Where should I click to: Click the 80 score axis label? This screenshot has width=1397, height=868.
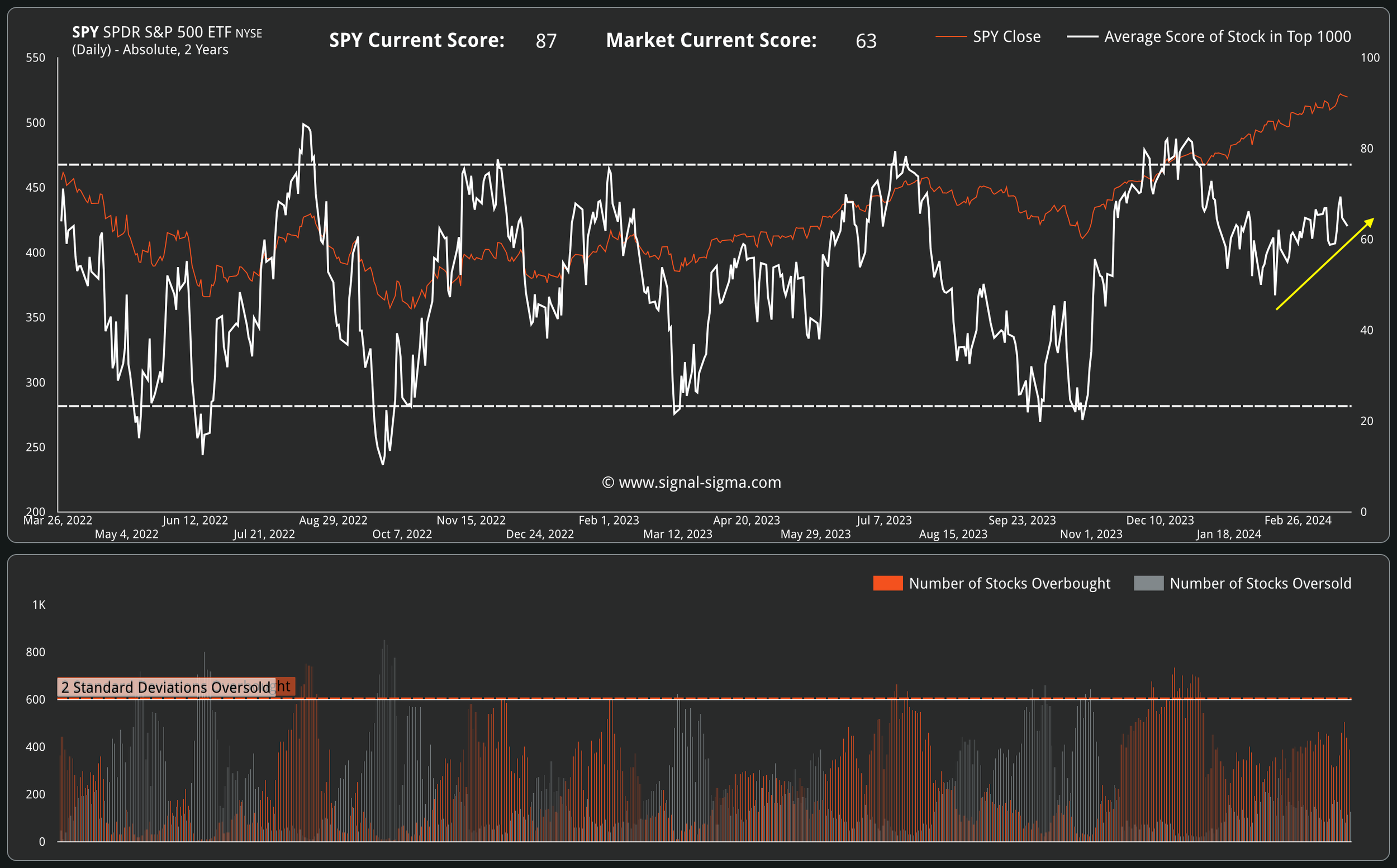(x=1367, y=148)
